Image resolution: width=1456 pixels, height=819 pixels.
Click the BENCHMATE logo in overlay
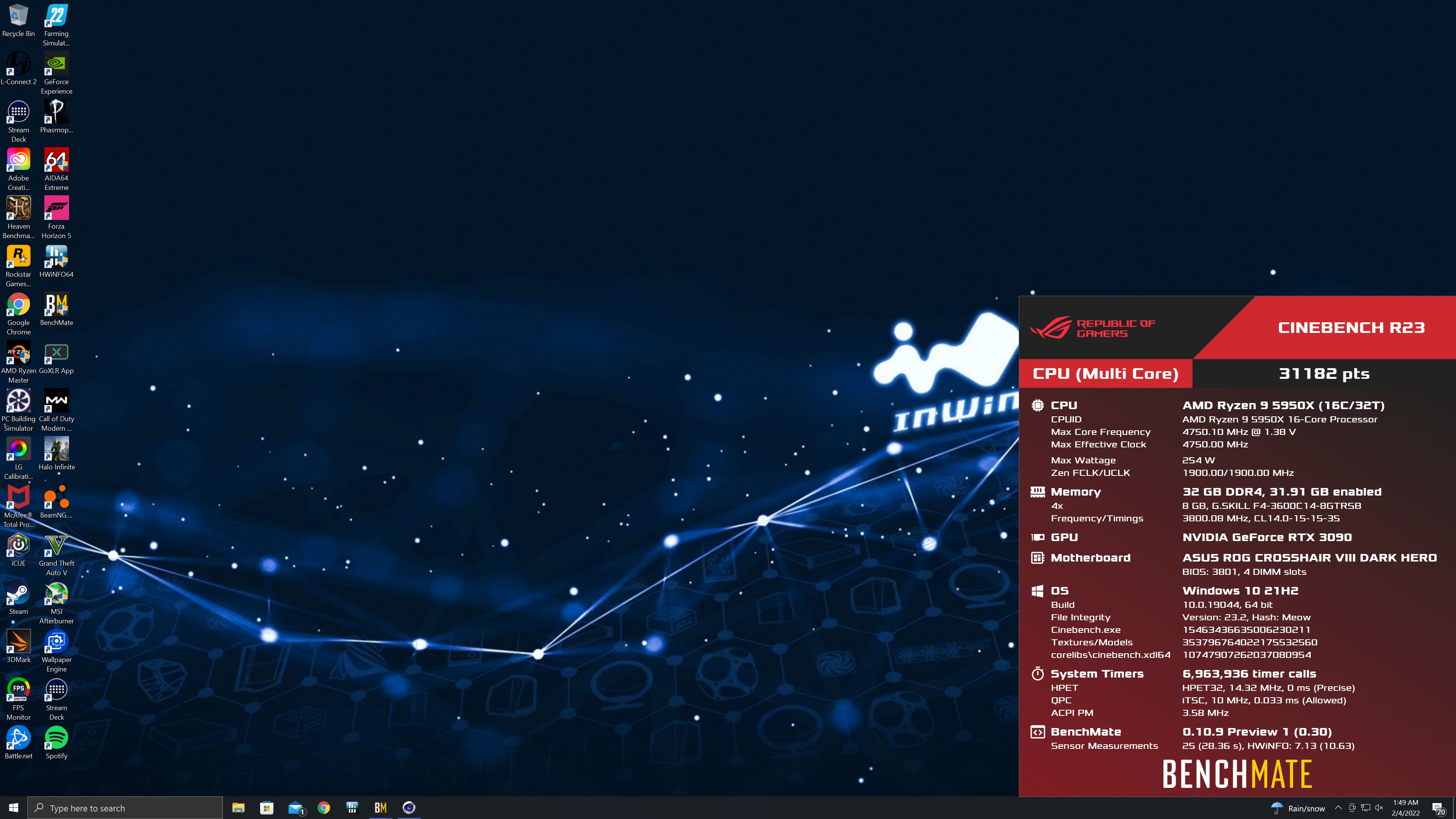pos(1237,774)
